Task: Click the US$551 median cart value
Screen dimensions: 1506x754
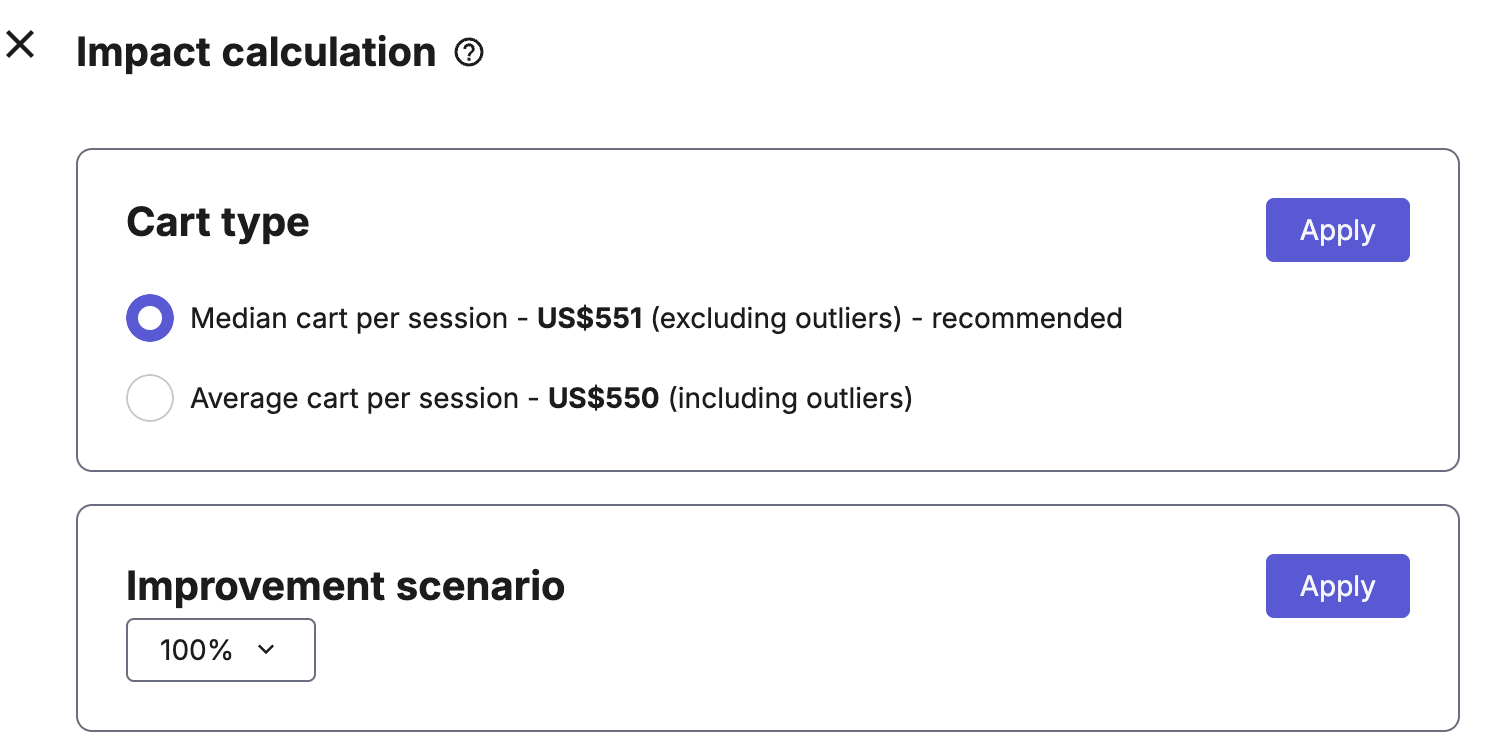Action: (590, 318)
